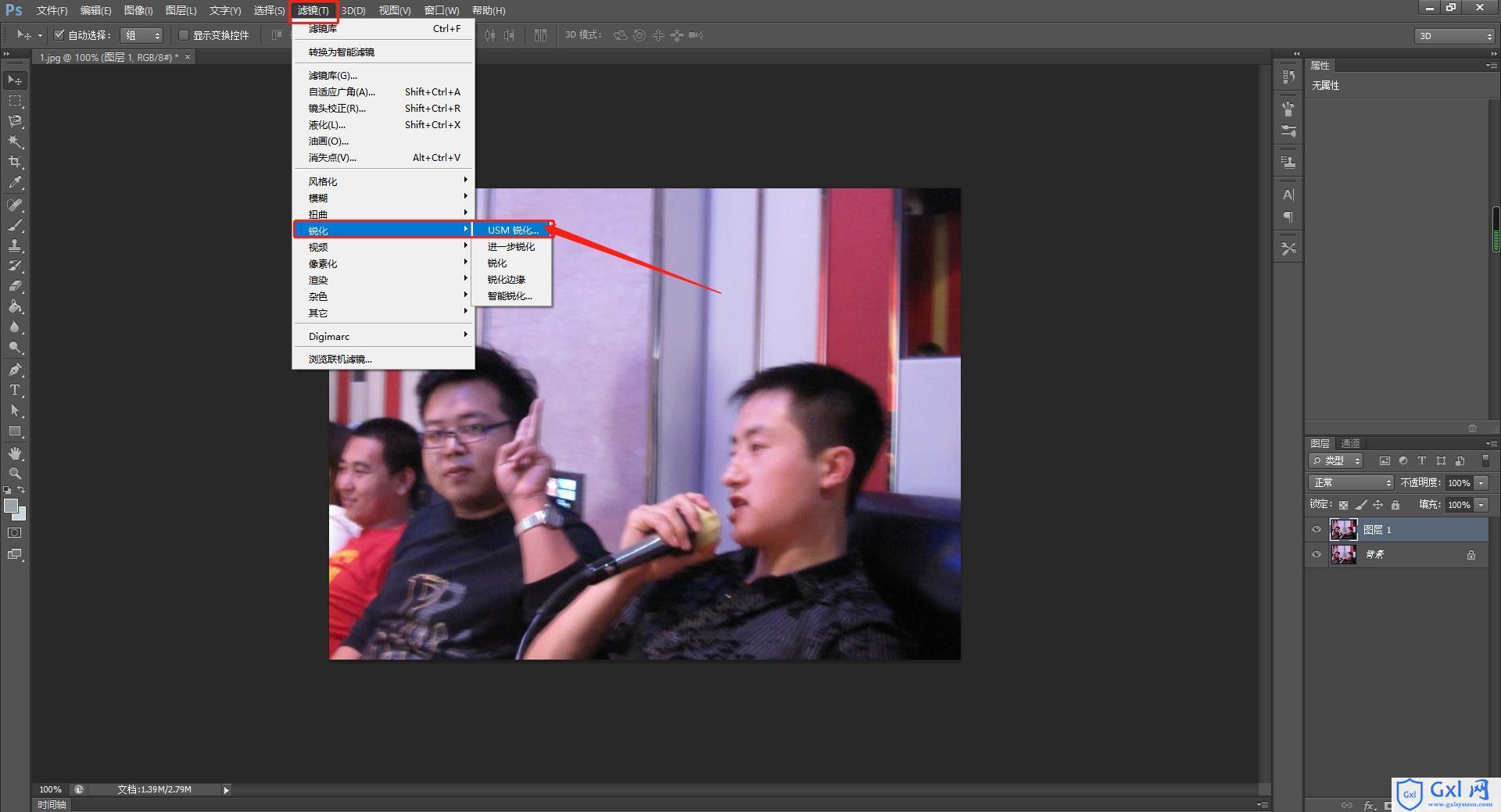Image resolution: width=1501 pixels, height=812 pixels.
Task: Switch to the 通道 tab
Action: tap(1350, 443)
